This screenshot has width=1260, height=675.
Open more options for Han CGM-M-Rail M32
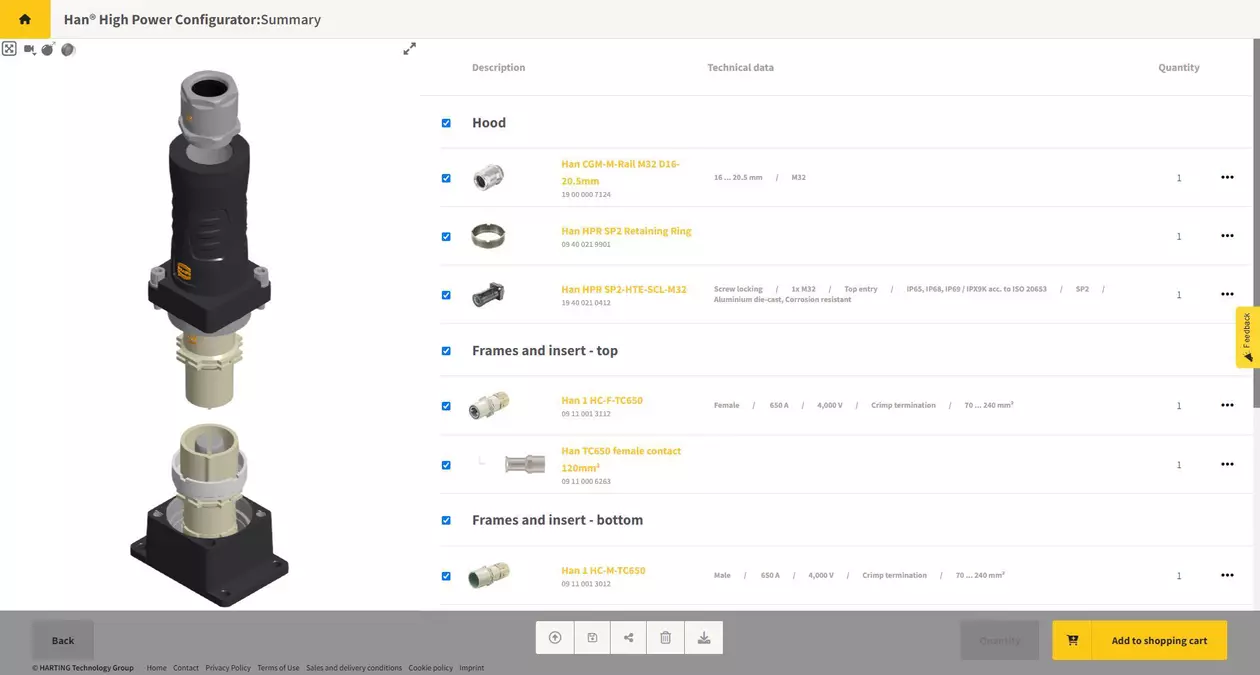(x=1227, y=178)
